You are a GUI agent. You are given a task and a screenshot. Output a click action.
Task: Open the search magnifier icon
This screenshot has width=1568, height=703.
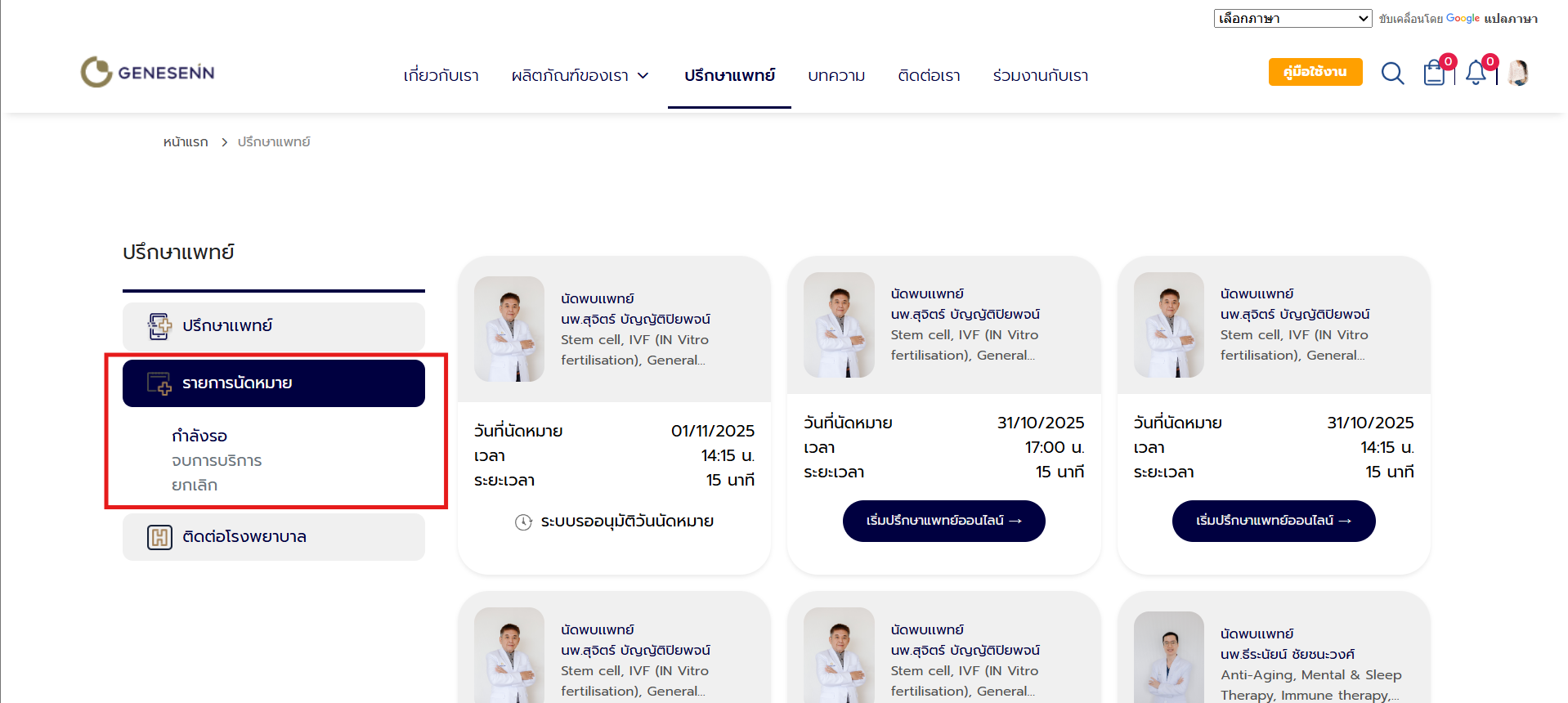point(1392,74)
